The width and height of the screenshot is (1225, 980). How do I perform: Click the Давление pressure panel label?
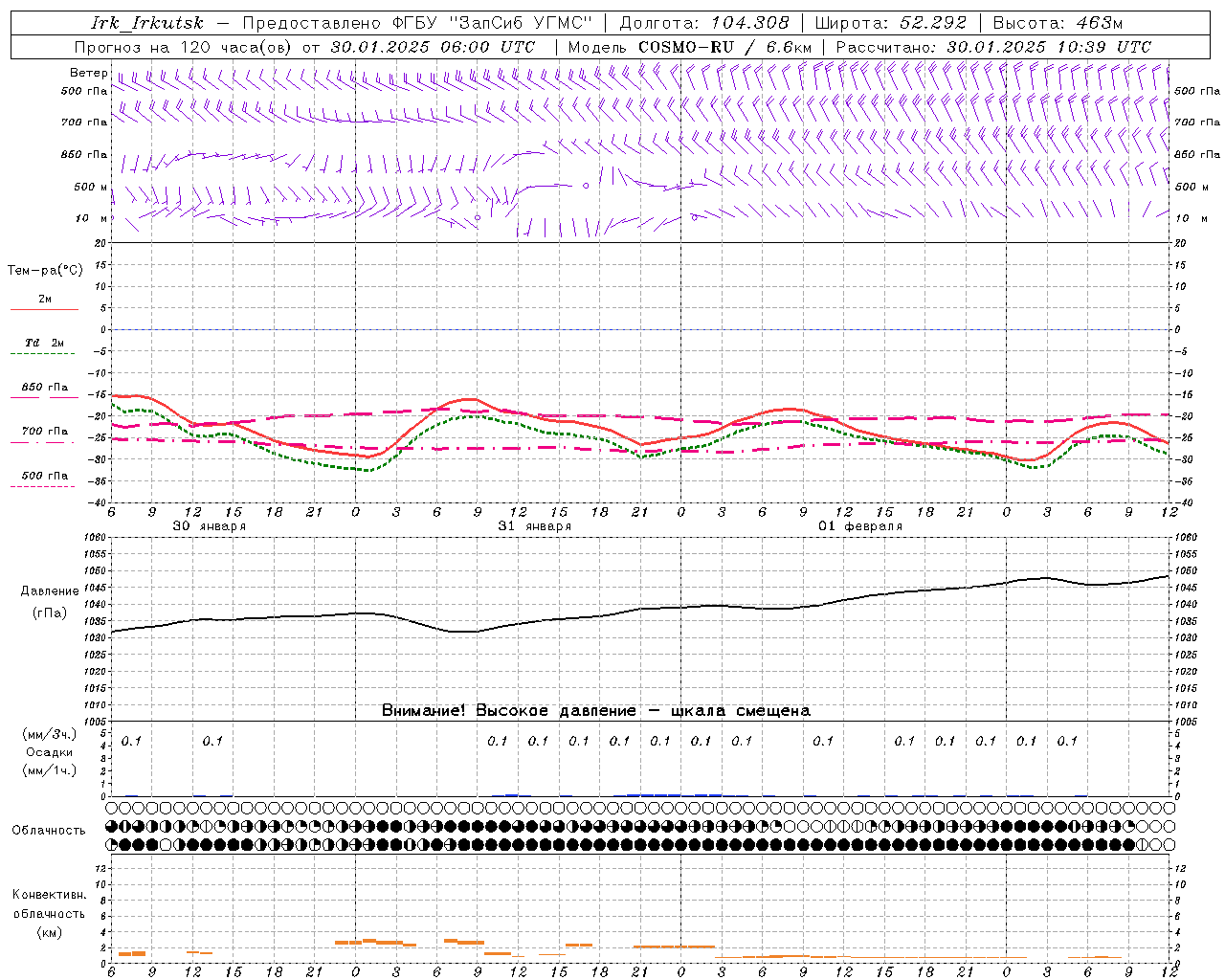coord(50,591)
